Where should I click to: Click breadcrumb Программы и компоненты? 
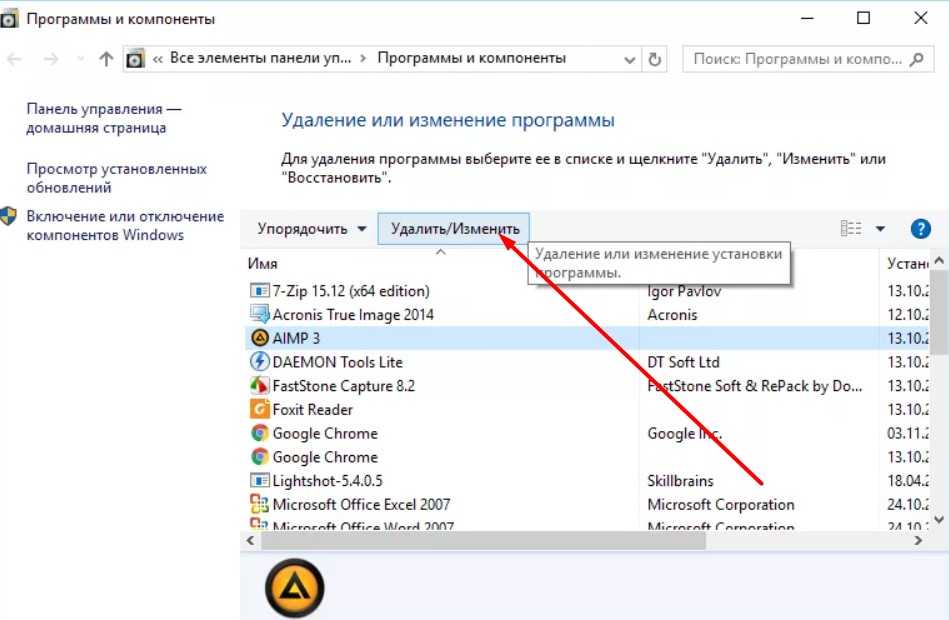coord(471,58)
